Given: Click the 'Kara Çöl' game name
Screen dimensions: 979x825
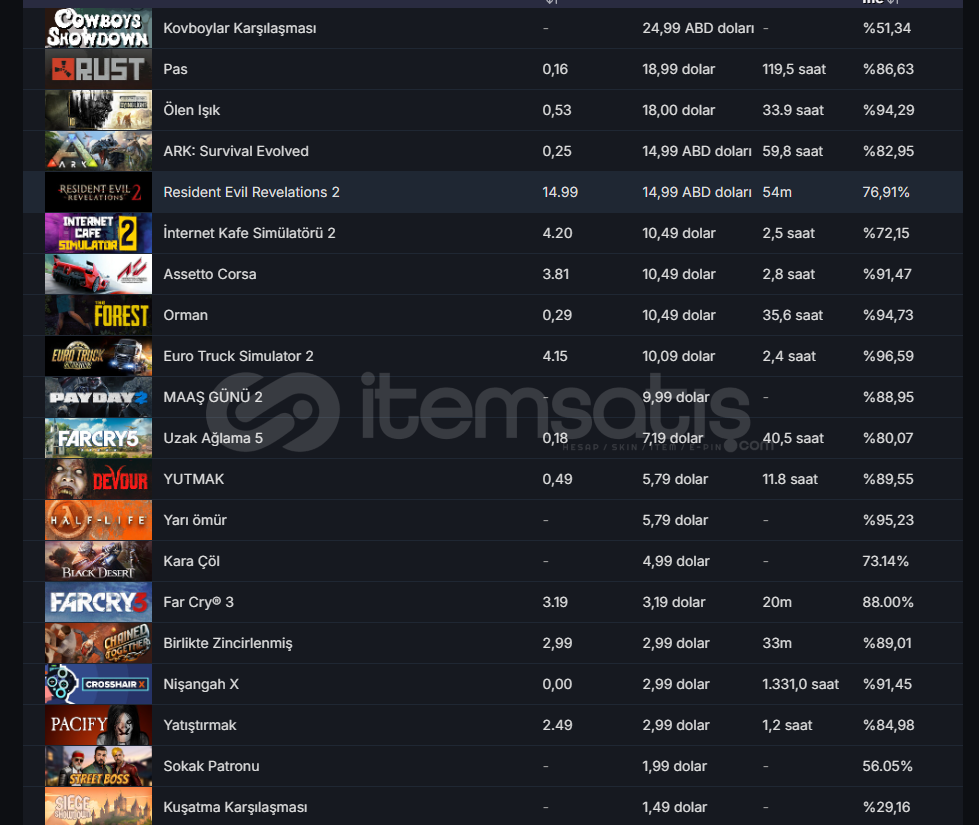Looking at the screenshot, I should pos(192,561).
